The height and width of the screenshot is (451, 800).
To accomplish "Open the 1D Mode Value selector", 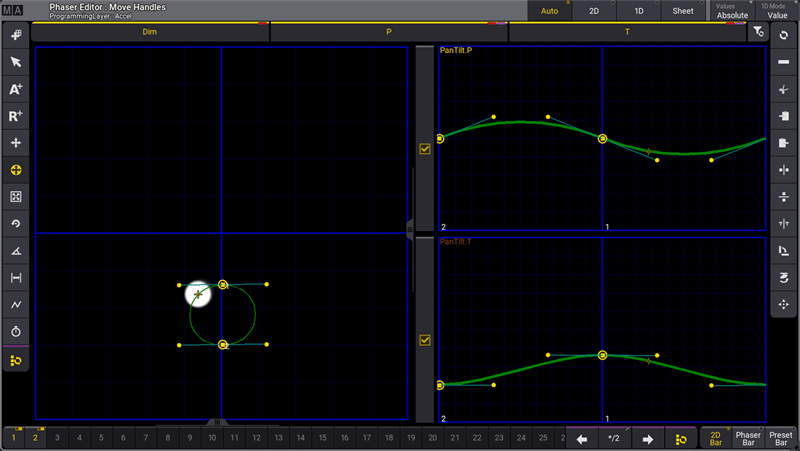I will click(x=777, y=11).
